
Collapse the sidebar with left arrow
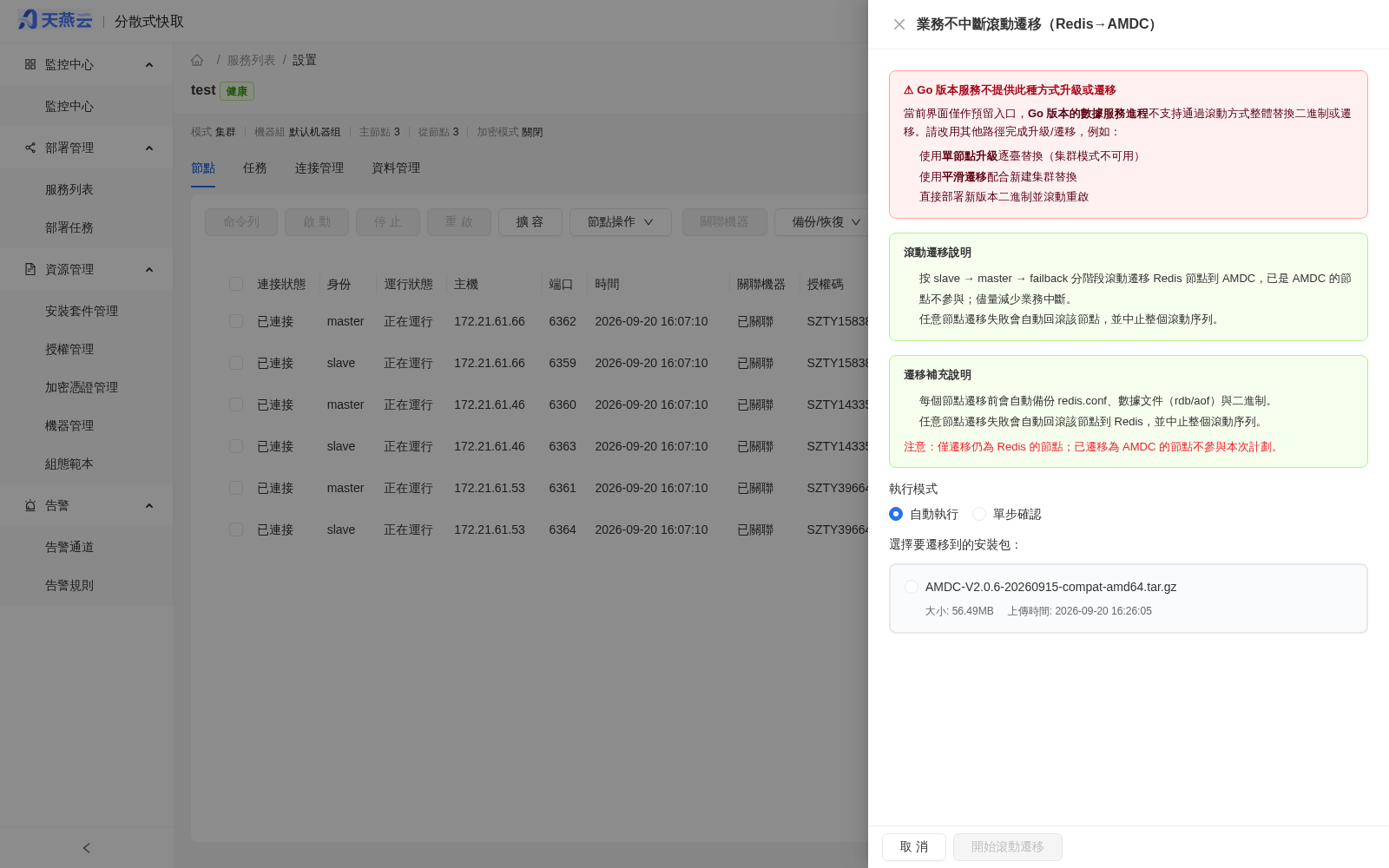pos(87,848)
